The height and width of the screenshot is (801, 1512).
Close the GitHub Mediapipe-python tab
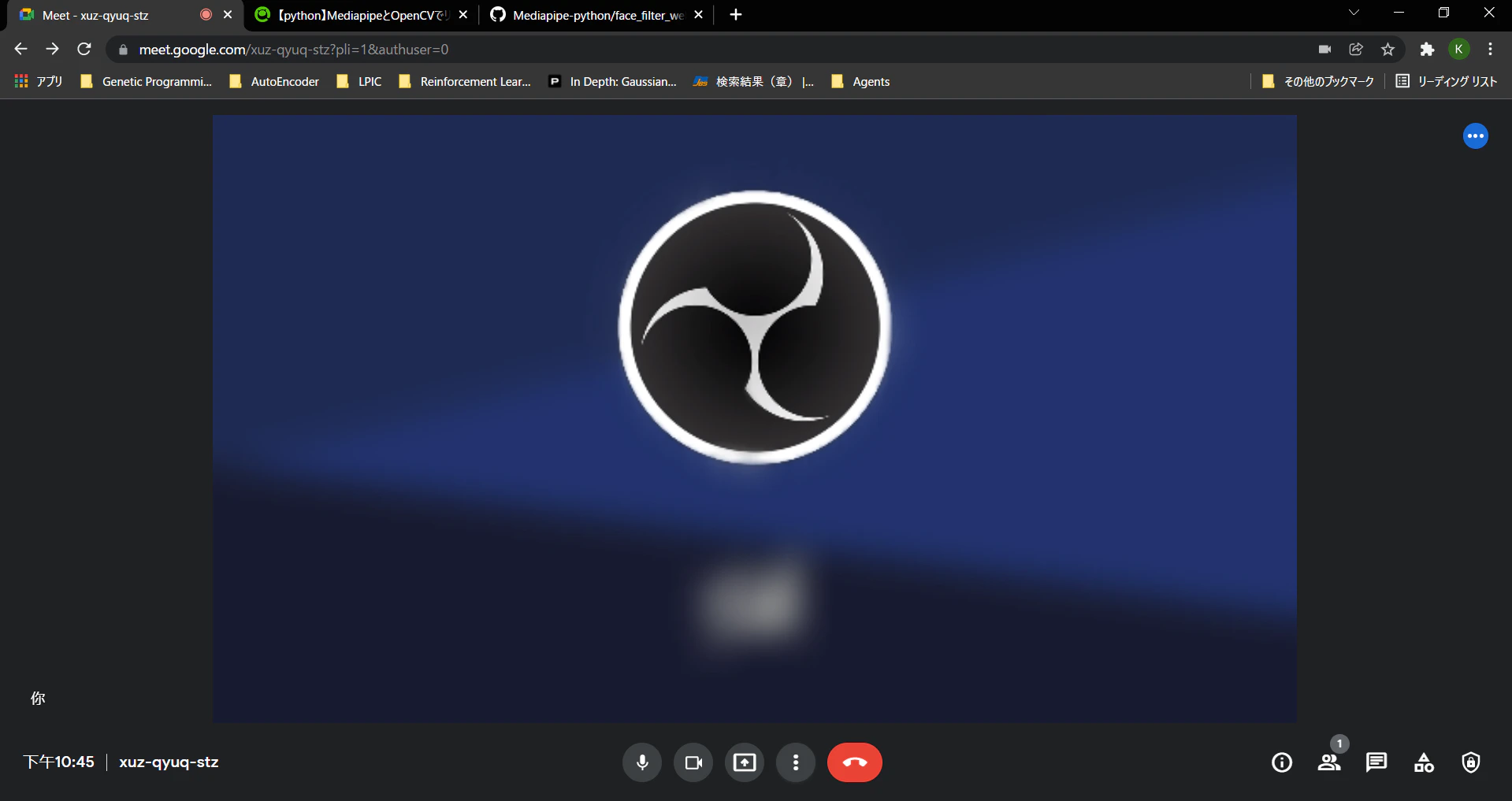(x=698, y=15)
